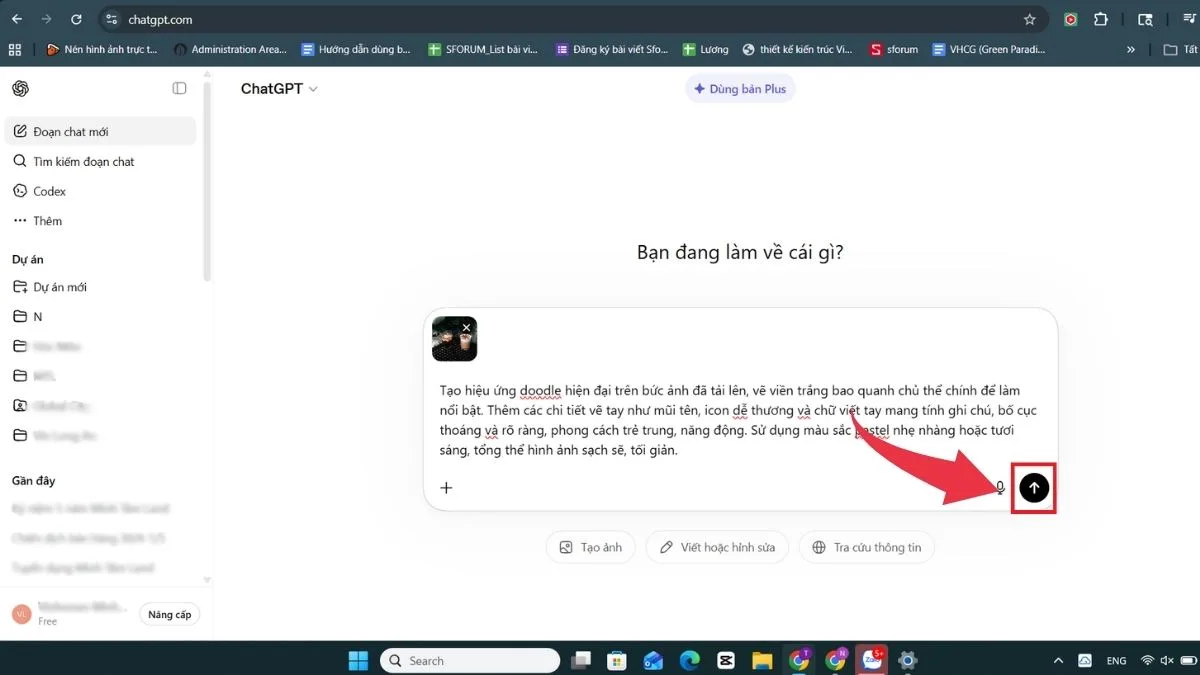
Task: Open the attached image thumbnail preview
Action: point(454,339)
